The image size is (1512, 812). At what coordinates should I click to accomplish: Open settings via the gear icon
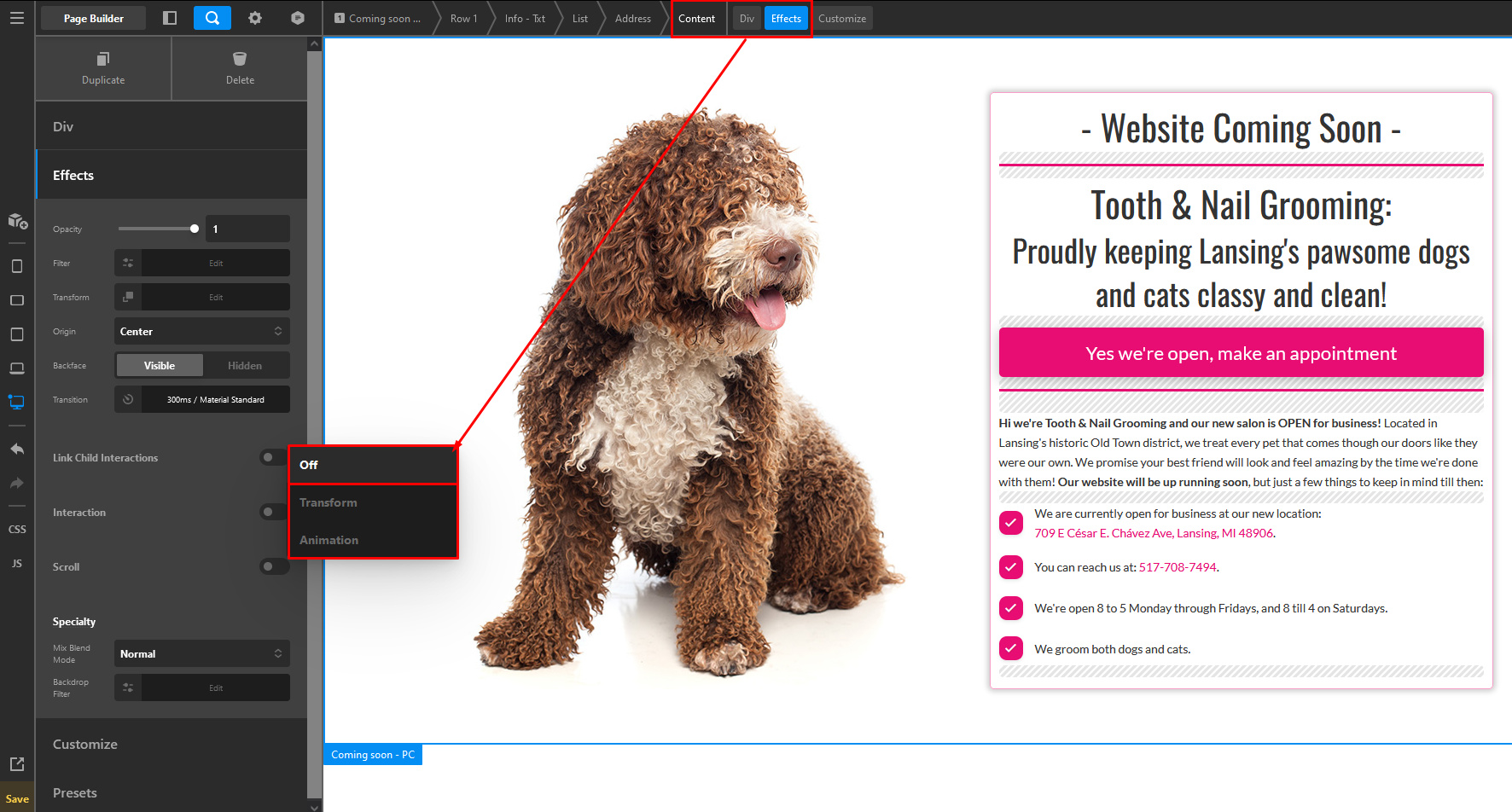(255, 18)
